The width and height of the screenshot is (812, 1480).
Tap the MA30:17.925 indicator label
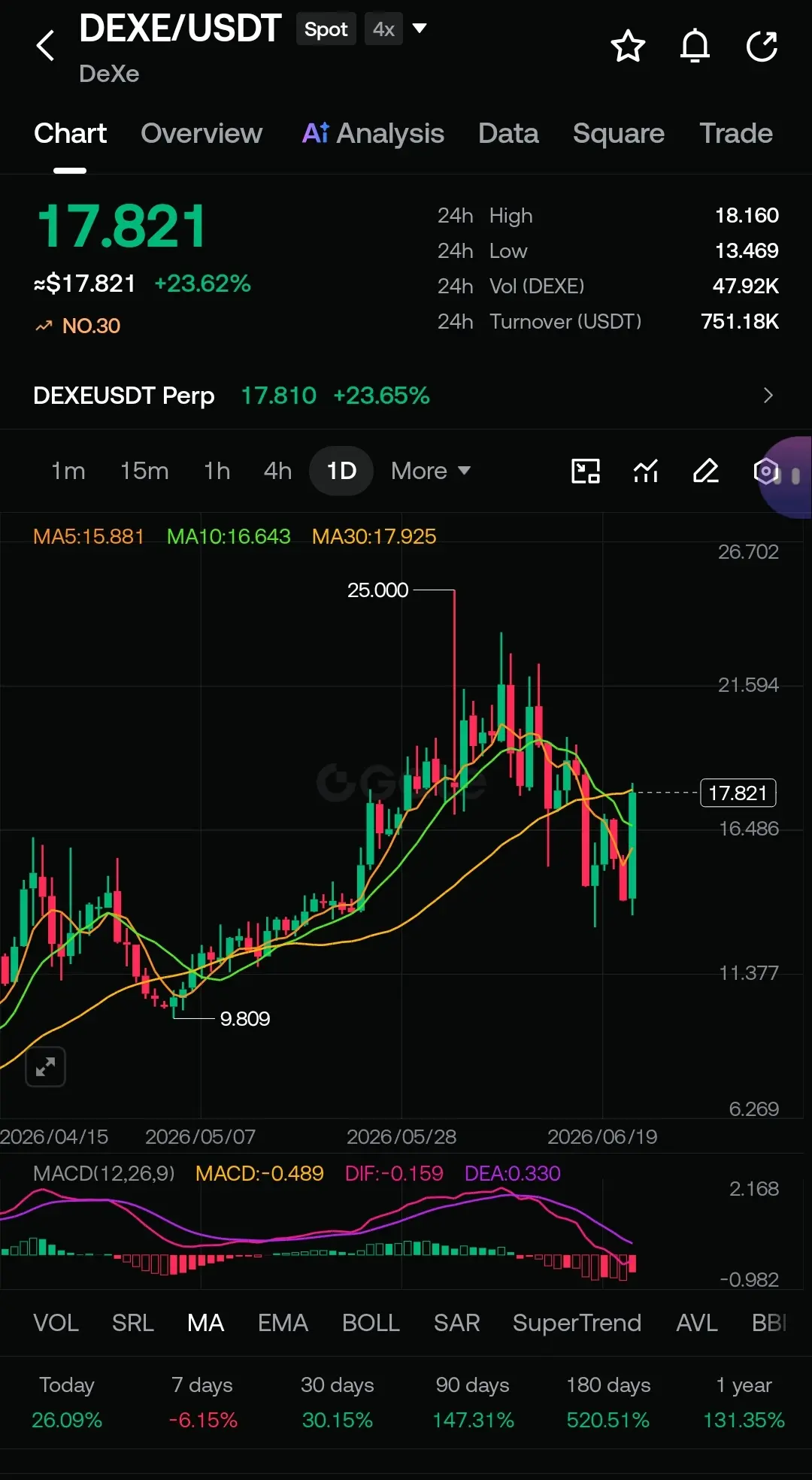pyautogui.click(x=374, y=536)
